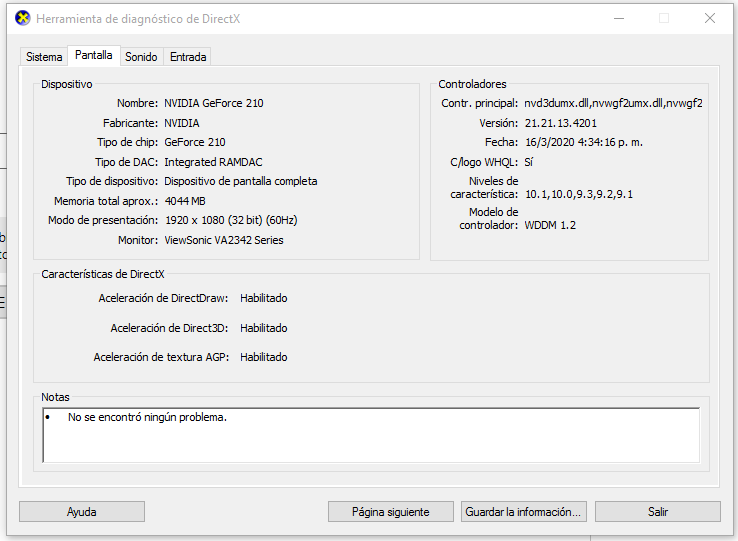Screen dimensions: 738x541
Task: Click the 'Aceleración de DirectDraw:' label
Action: [x=163, y=298]
